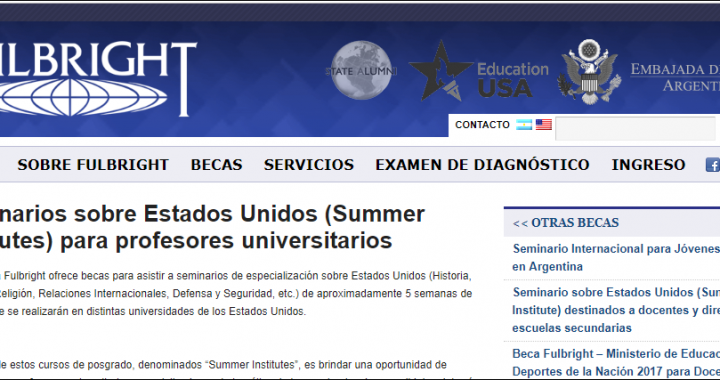The image size is (720, 380).
Task: Open the Facebook icon in navigation bar
Action: (713, 165)
